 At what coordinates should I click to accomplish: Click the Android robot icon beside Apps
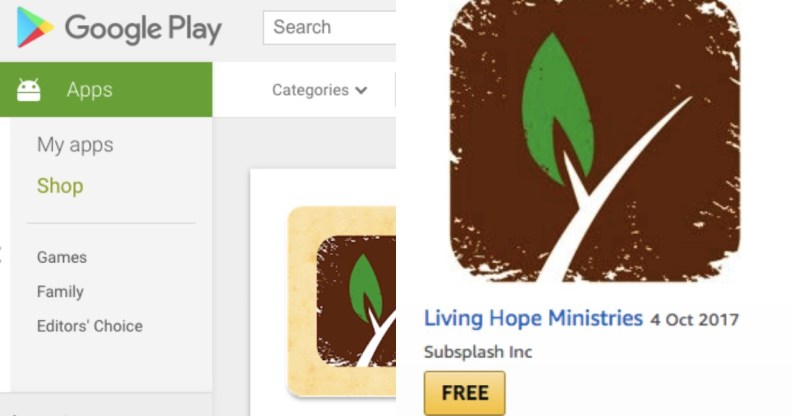(x=29, y=90)
